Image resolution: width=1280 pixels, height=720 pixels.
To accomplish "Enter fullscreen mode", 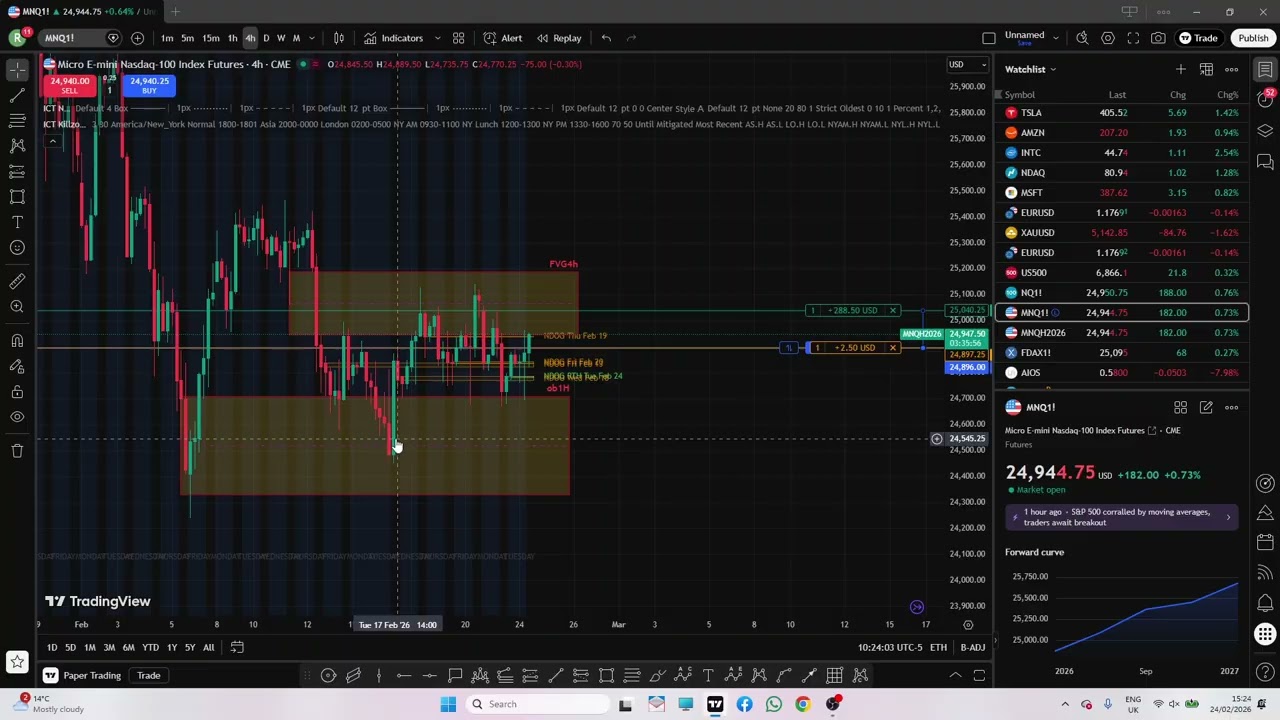I will [1133, 38].
